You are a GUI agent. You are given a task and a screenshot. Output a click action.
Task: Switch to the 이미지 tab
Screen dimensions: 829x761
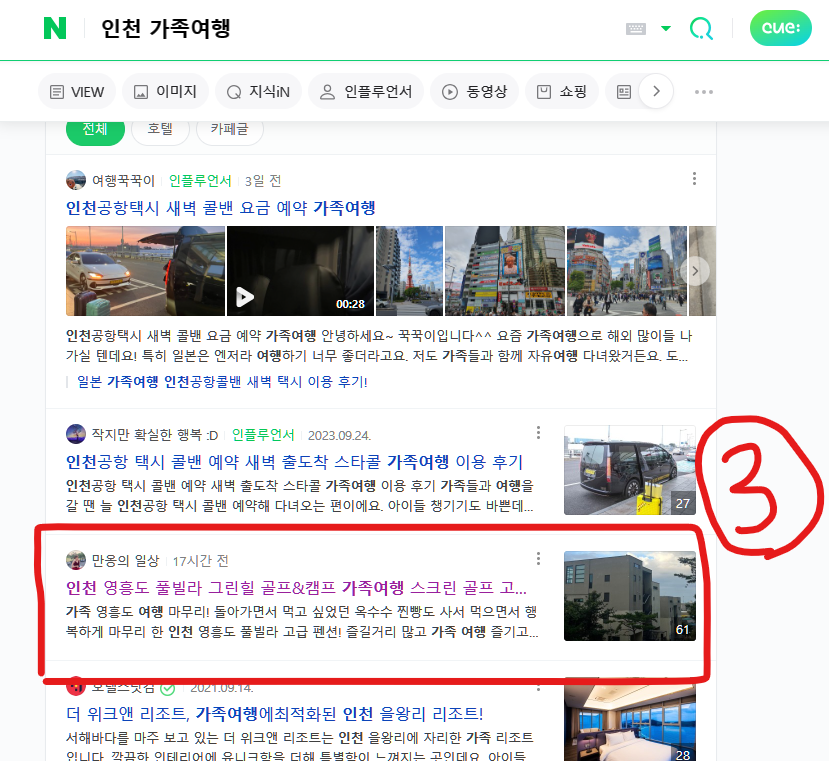[165, 92]
